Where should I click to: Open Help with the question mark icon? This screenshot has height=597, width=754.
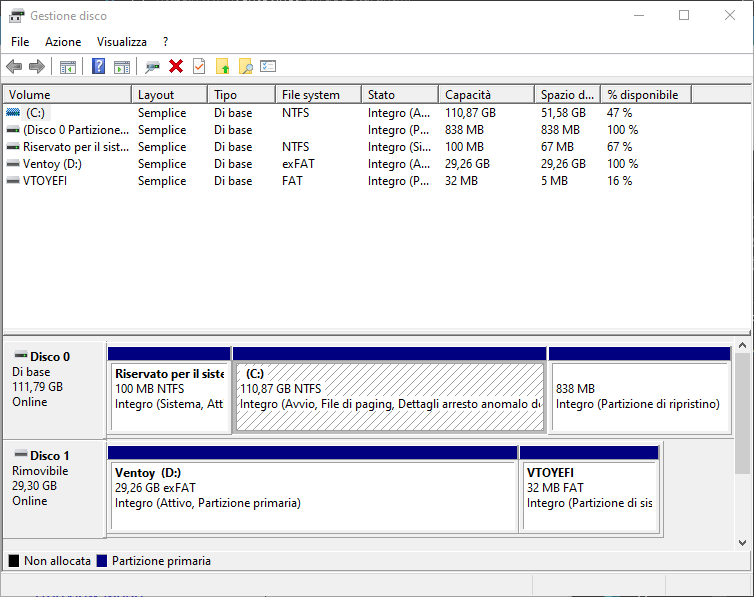(x=98, y=66)
